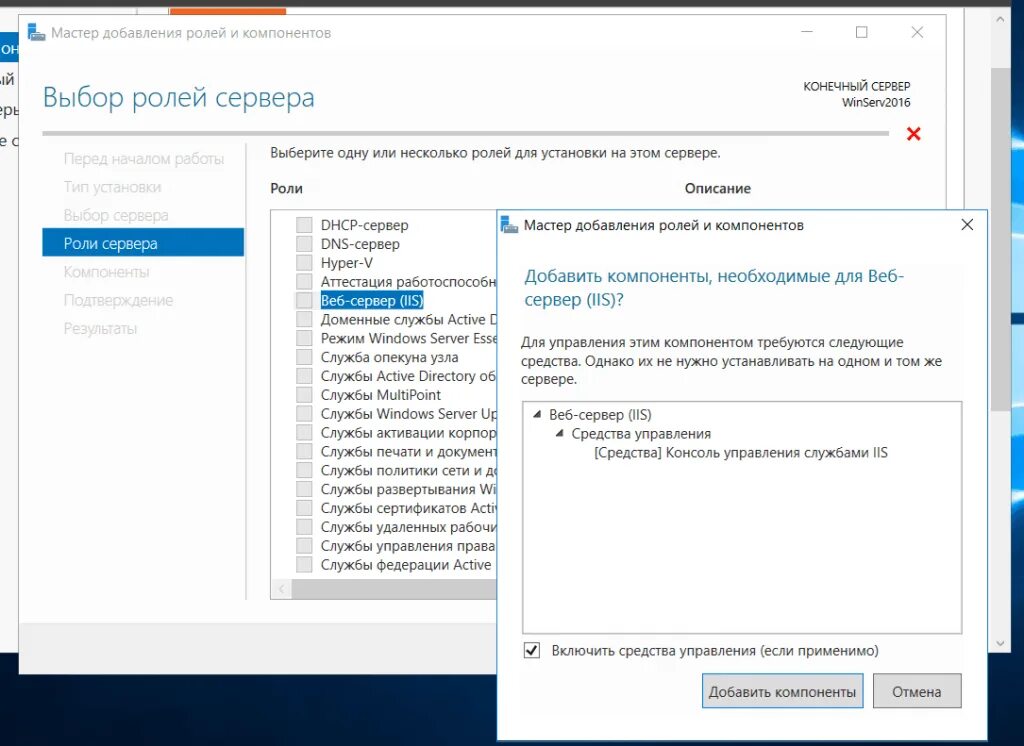
Task: Click the dialog window icon beside its title
Action: 509,225
